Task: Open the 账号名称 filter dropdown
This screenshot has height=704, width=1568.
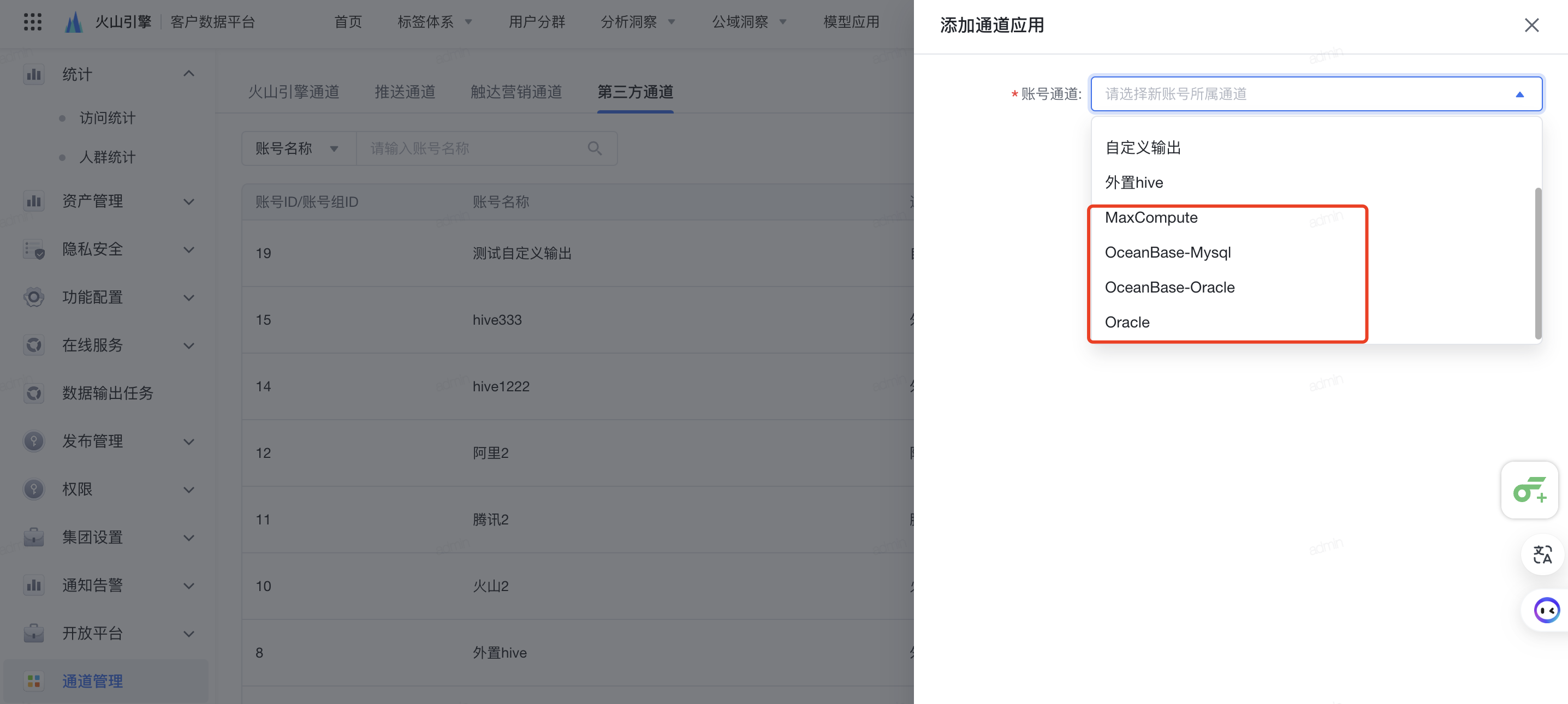Action: click(298, 148)
